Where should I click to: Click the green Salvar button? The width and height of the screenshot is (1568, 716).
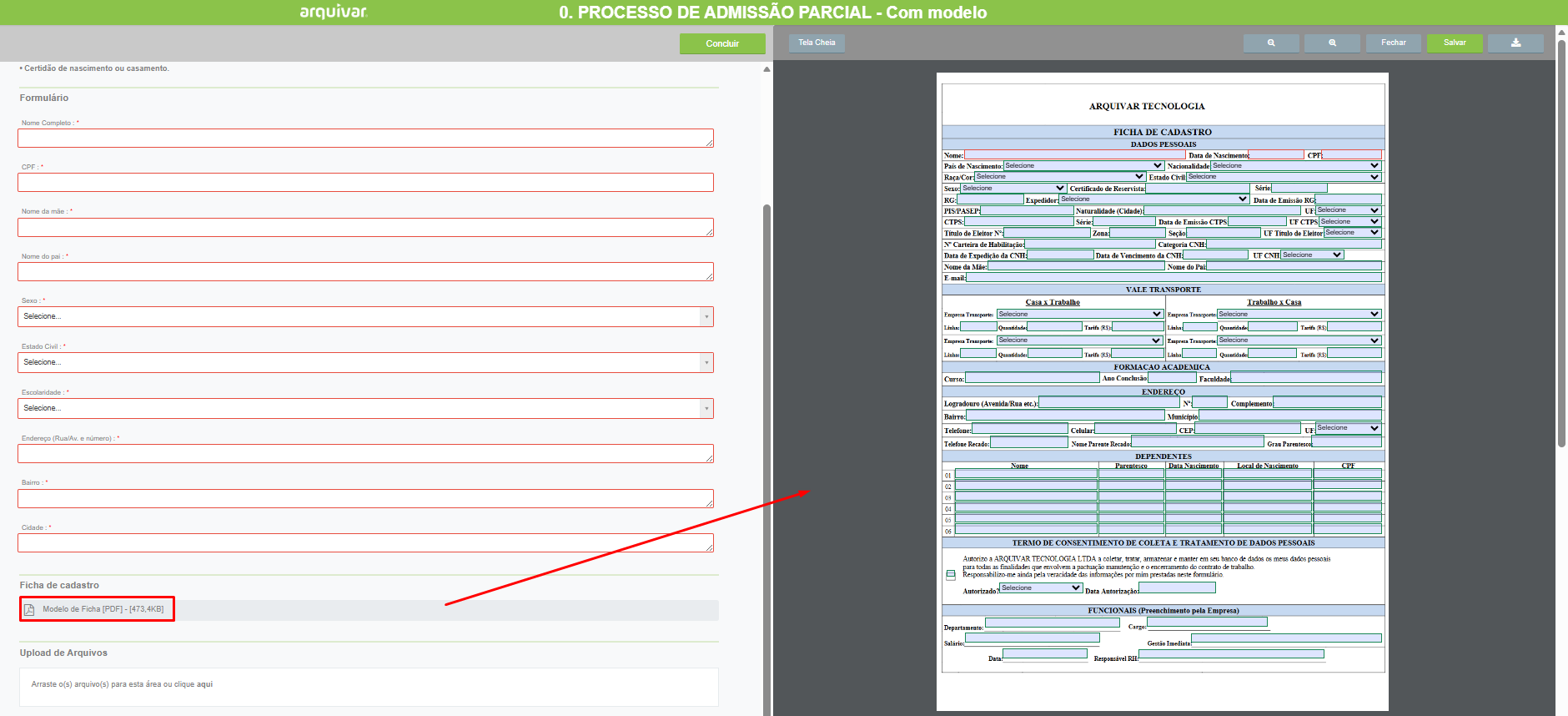(x=1455, y=43)
